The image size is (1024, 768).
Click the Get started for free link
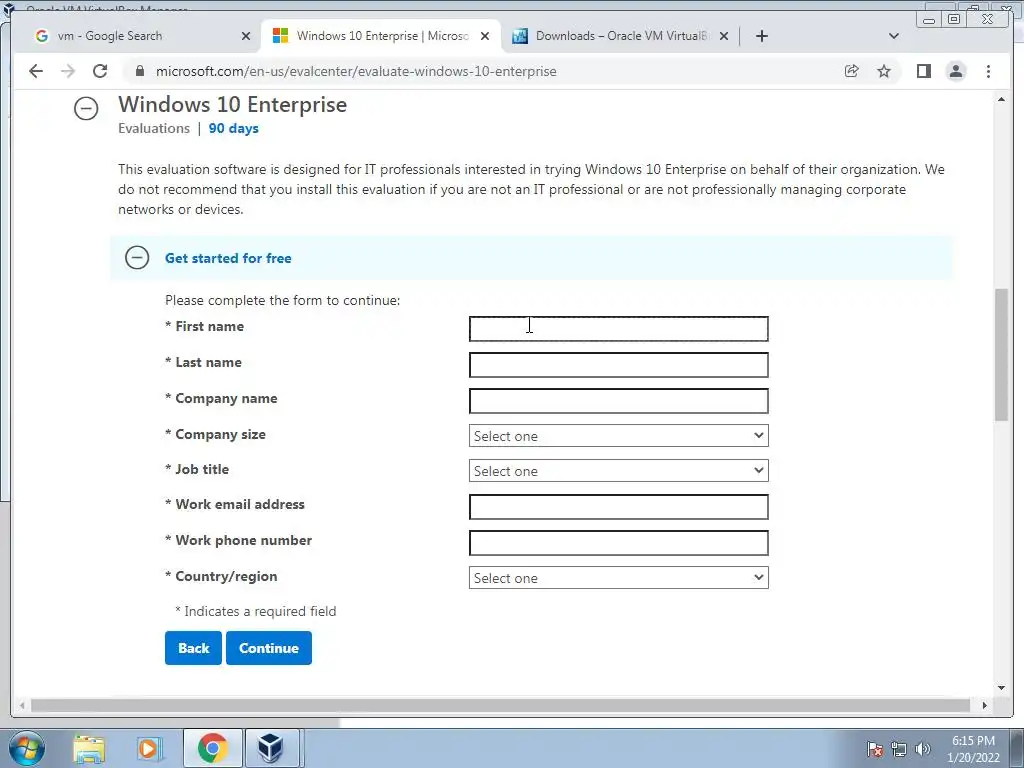tap(228, 258)
